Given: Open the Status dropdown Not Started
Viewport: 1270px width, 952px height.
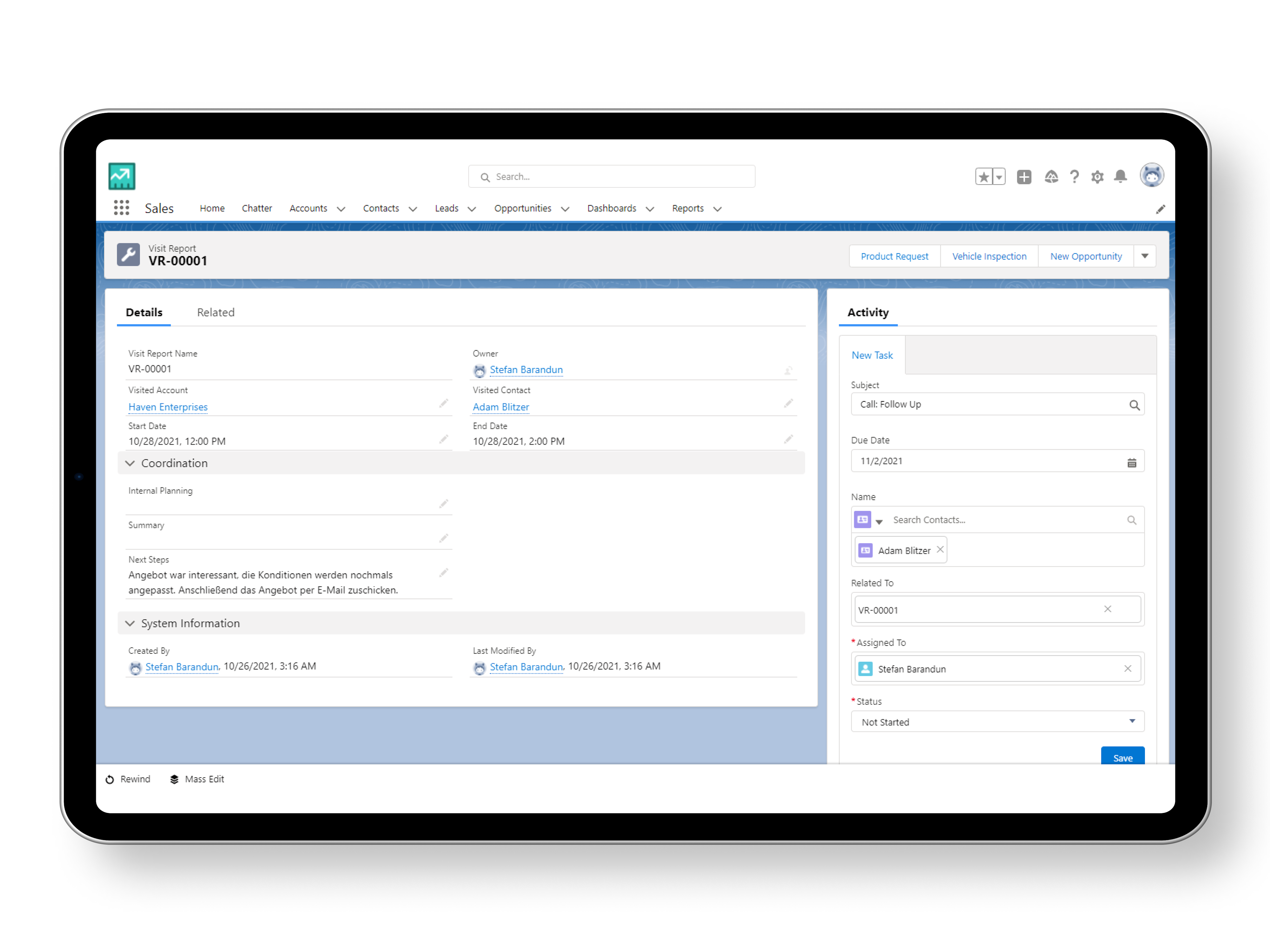Looking at the screenshot, I should [997, 722].
